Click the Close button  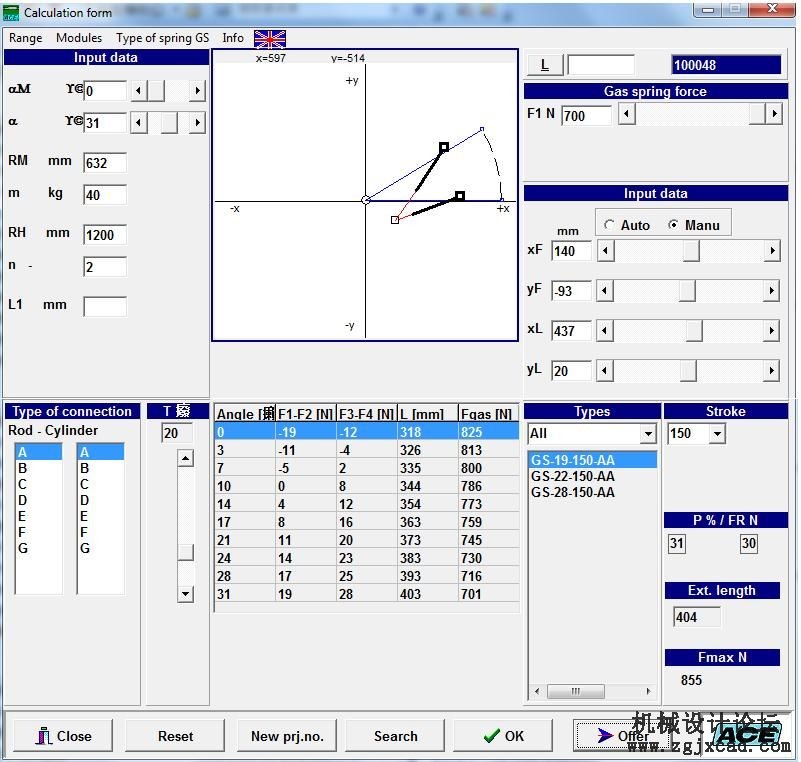(x=63, y=735)
